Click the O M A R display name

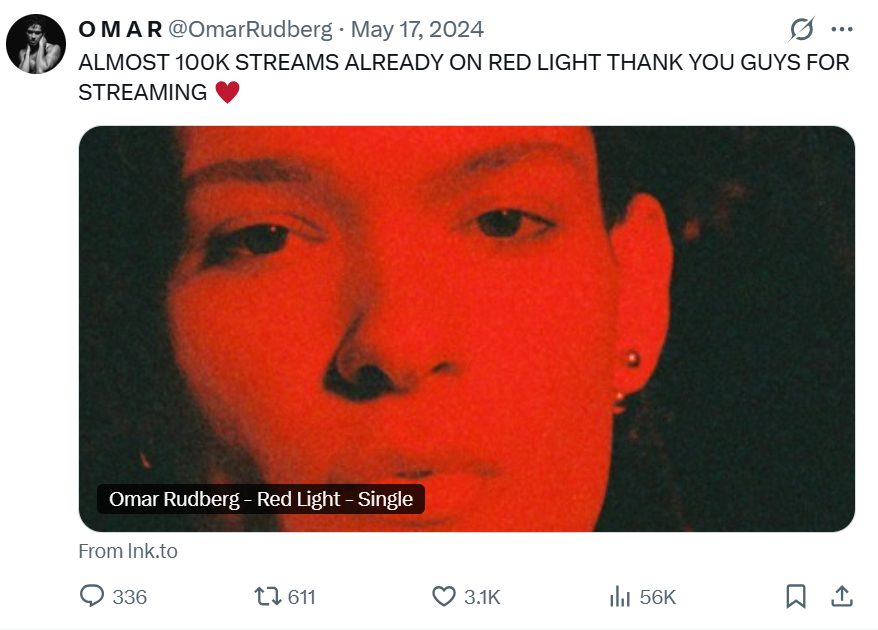pos(120,30)
